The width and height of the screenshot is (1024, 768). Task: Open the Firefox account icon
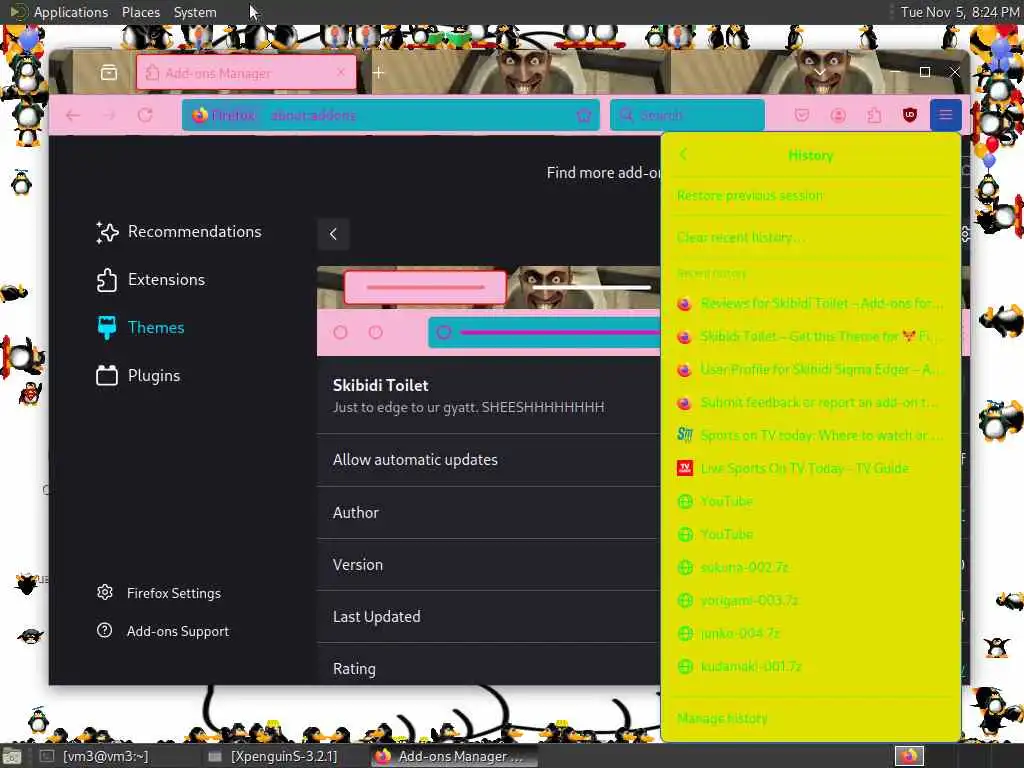838,115
